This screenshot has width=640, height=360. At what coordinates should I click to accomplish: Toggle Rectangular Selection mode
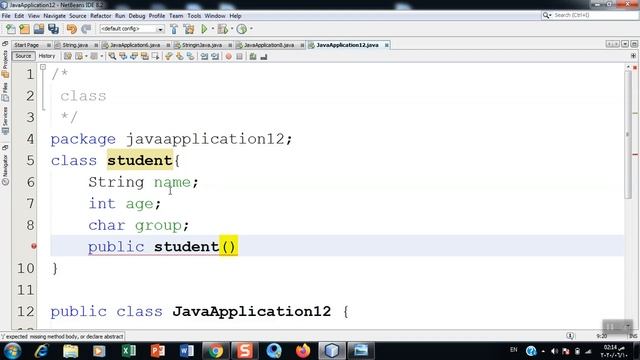point(156,56)
